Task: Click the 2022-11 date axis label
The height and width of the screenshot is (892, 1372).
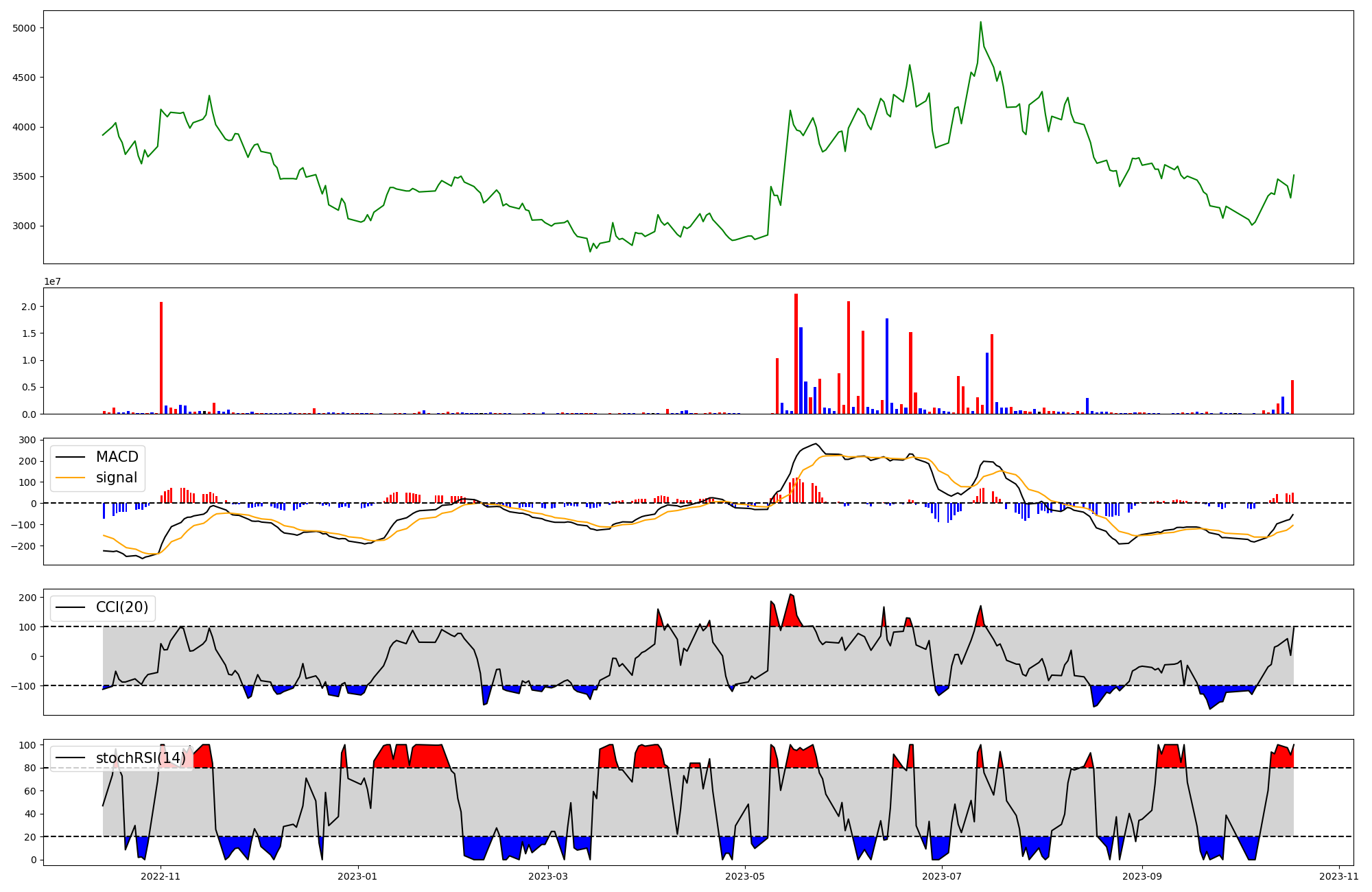Action: [161, 876]
